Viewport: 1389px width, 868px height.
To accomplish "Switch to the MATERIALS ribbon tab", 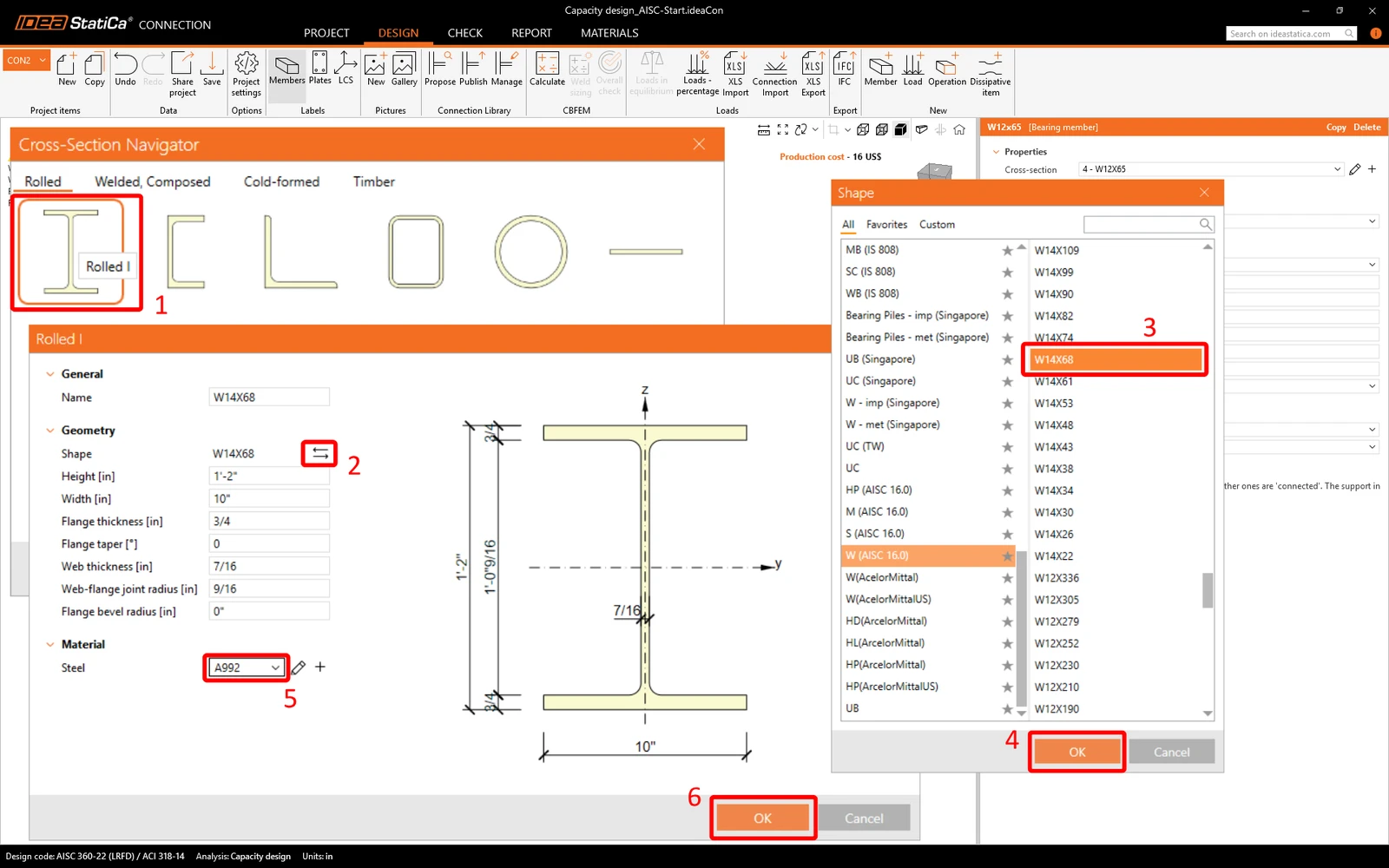I will click(x=609, y=33).
